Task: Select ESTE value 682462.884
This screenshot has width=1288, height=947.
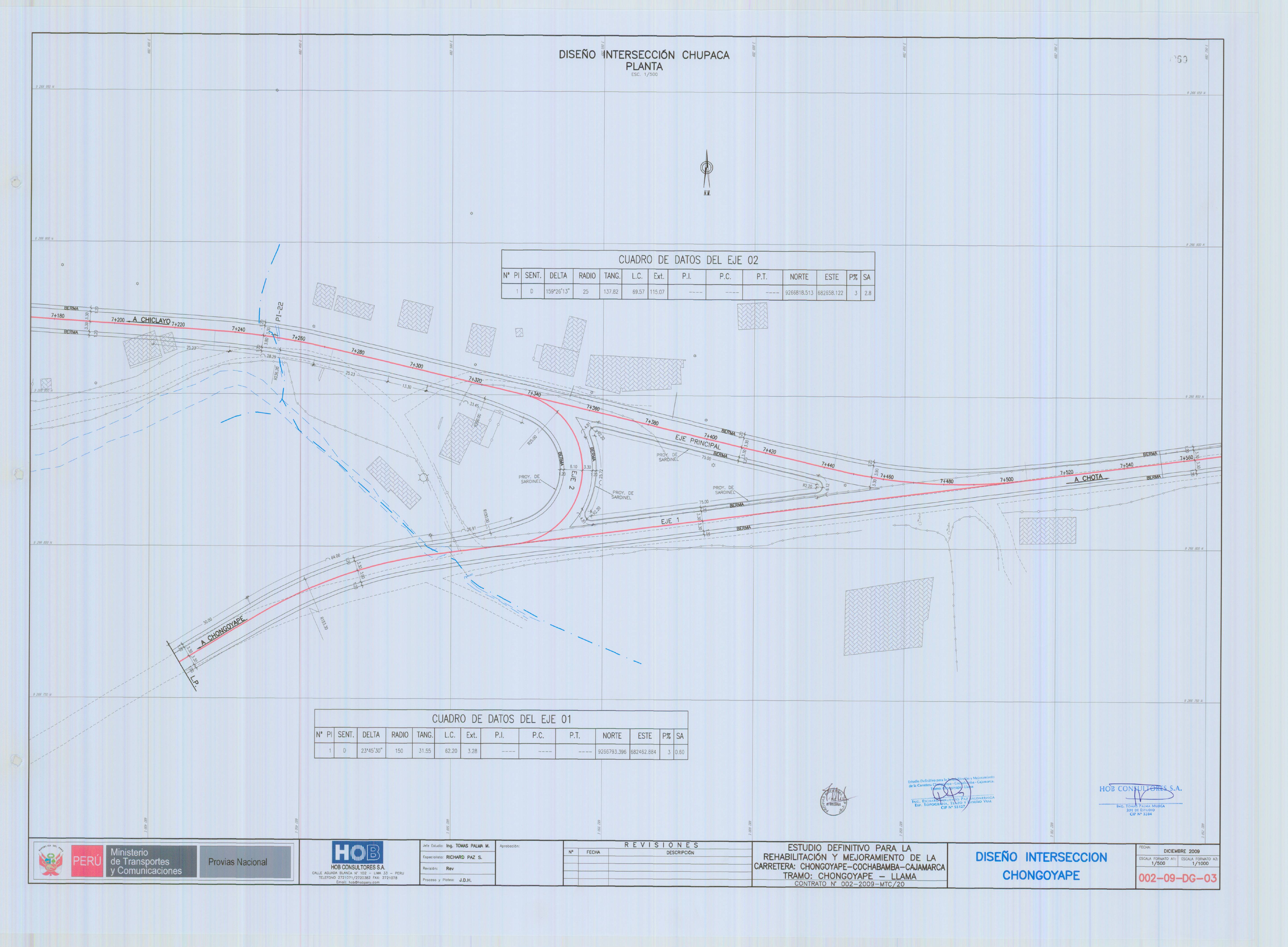Action: click(643, 752)
